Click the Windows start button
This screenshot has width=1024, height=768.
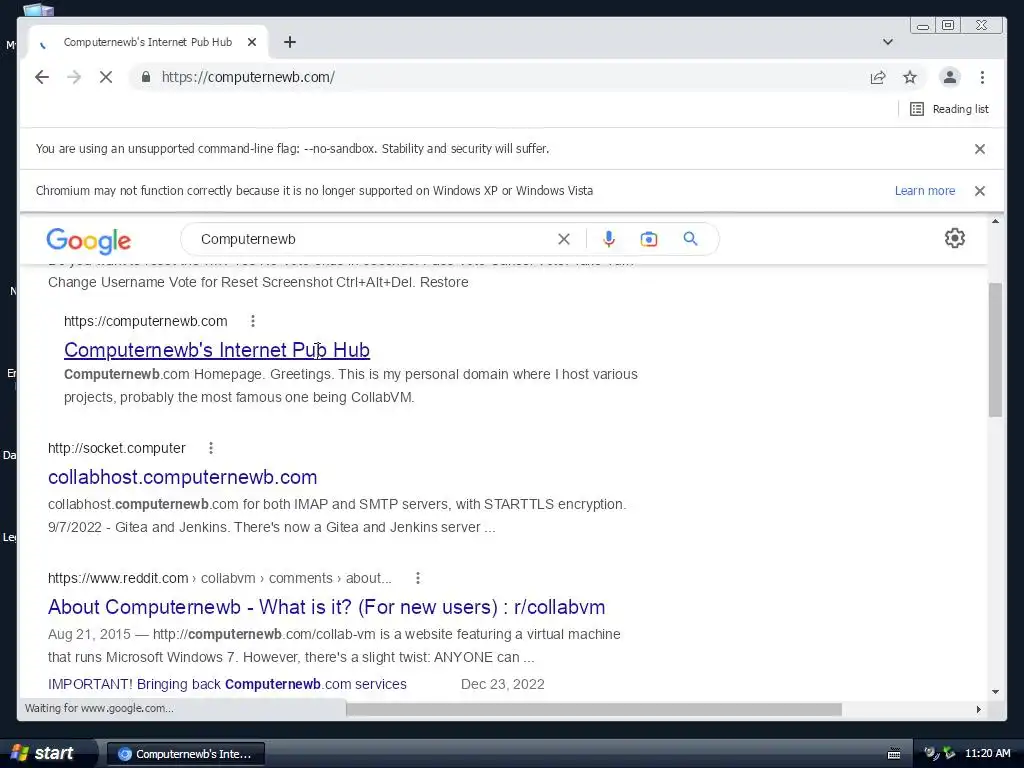[x=47, y=754]
